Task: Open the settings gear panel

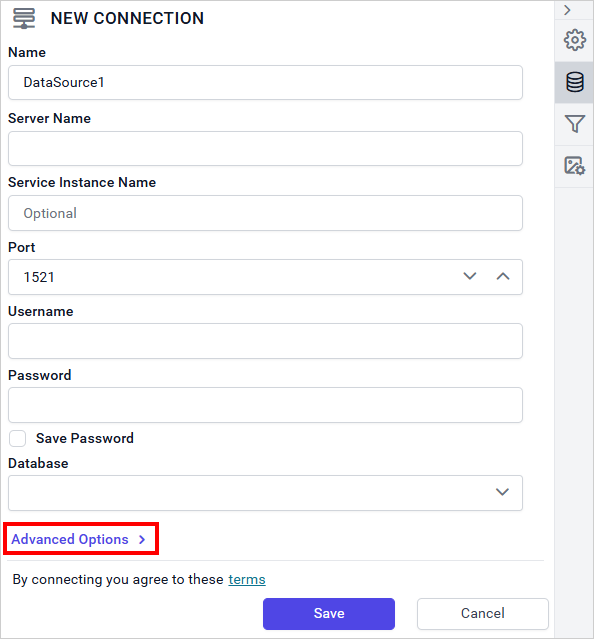Action: [574, 40]
